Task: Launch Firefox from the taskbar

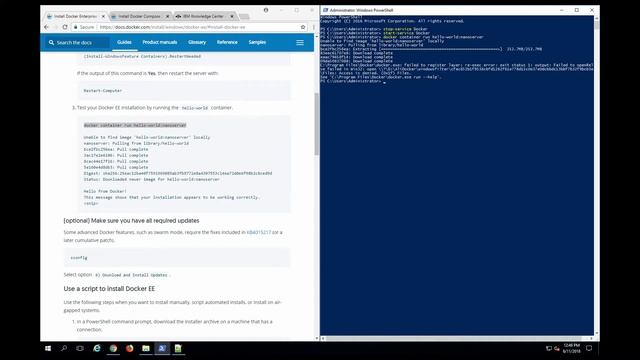Action: point(129,349)
